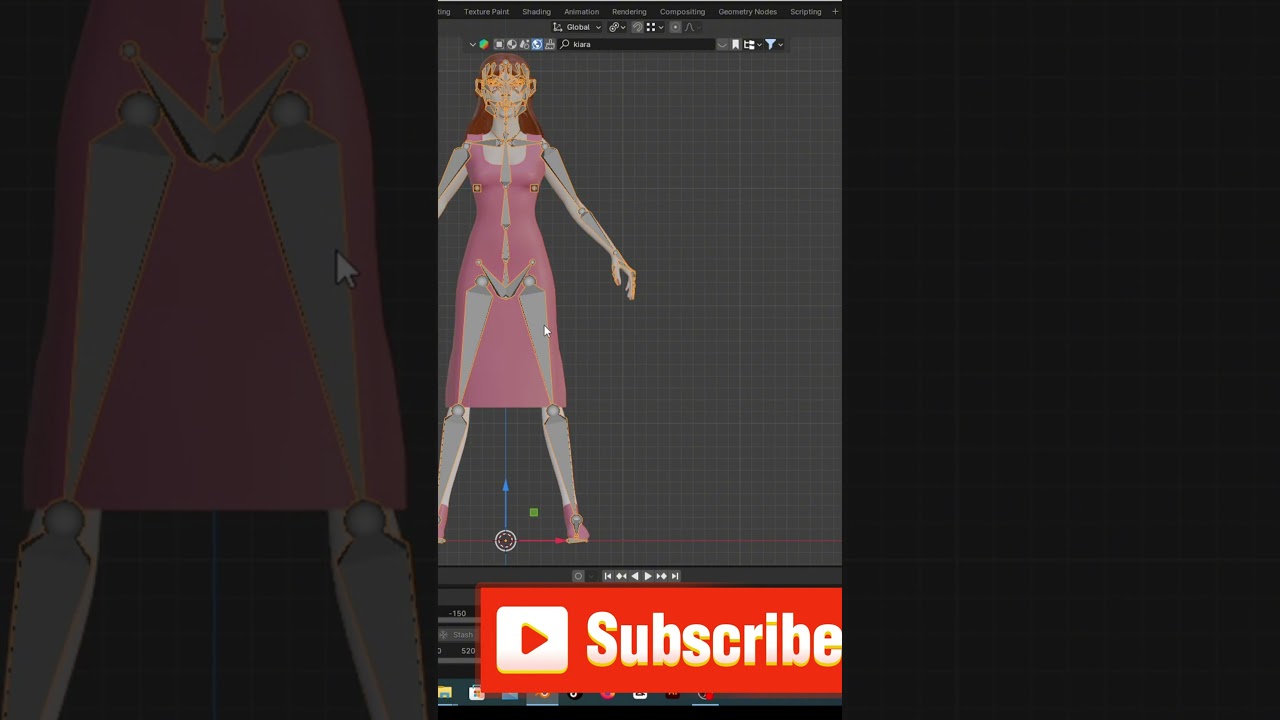Viewport: 1280px width, 720px height.
Task: Toggle the half-circle shading filter icon
Action: pyautogui.click(x=511, y=44)
